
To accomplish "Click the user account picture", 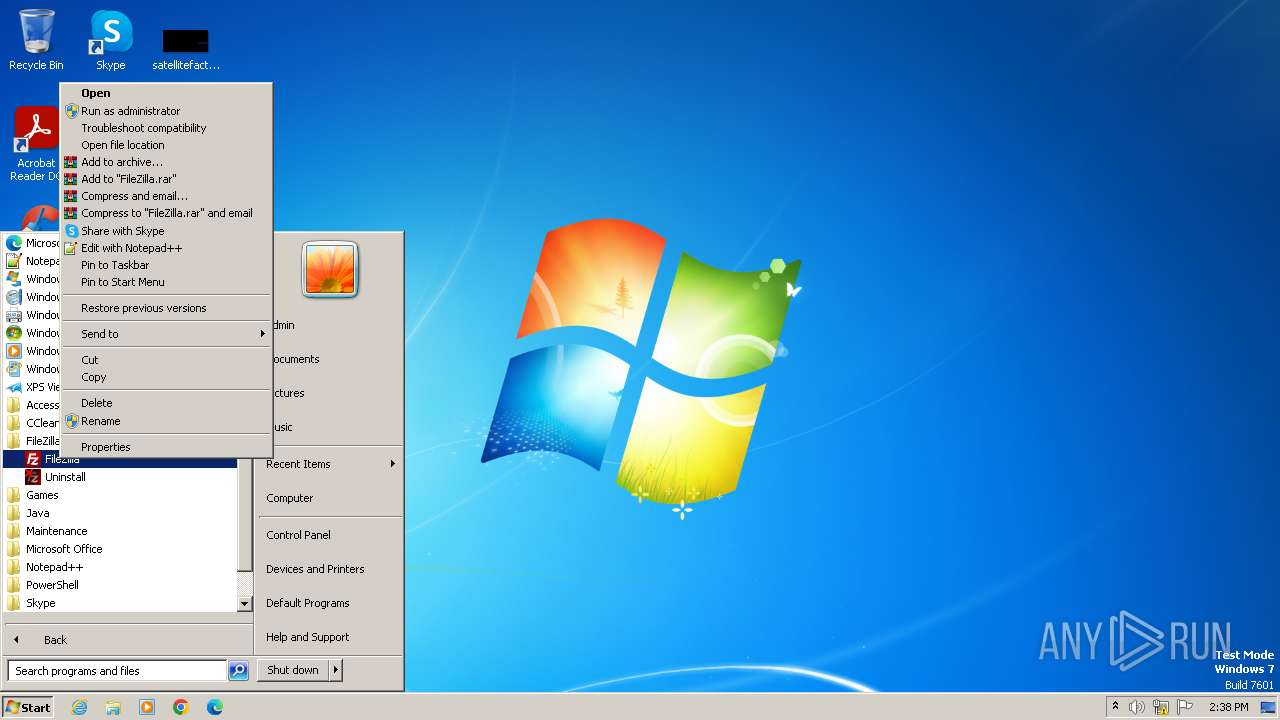I will (x=330, y=269).
